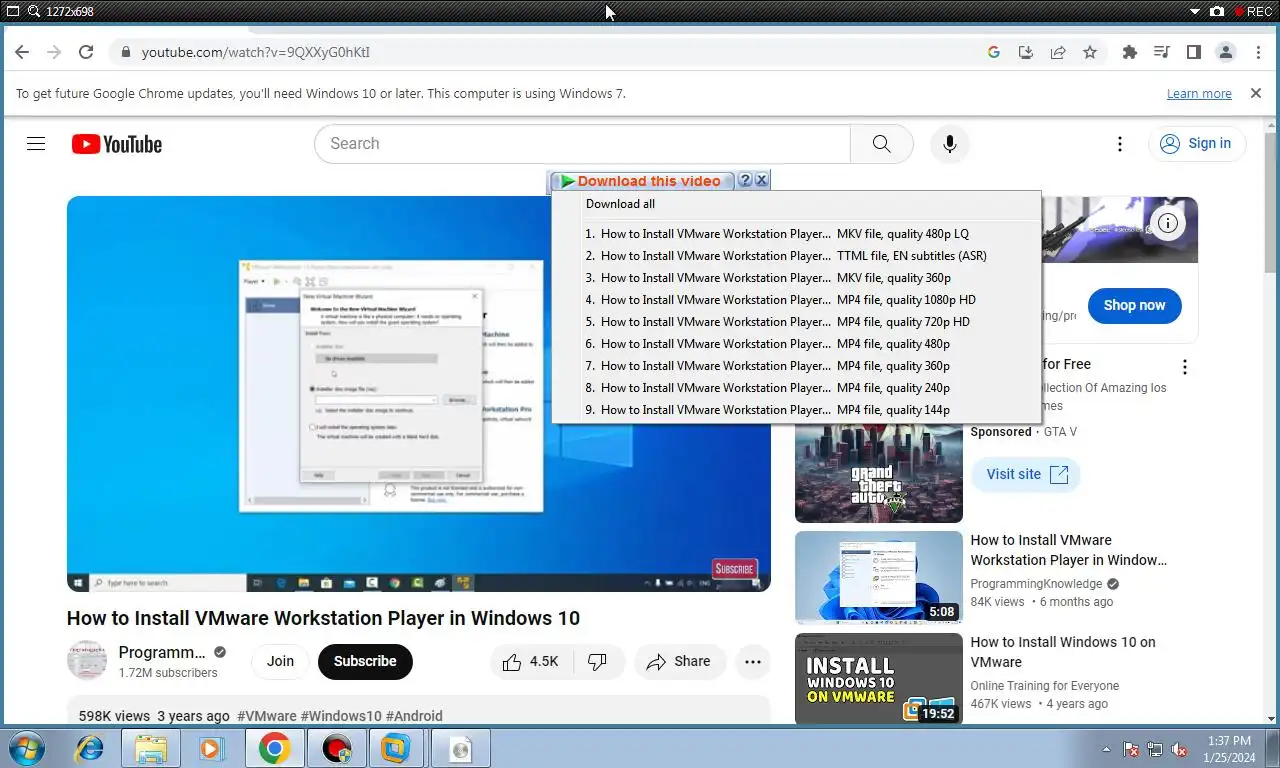This screenshot has height=768, width=1280.
Task: Open How to Install Windows 10 on VMware
Action: [1062, 652]
